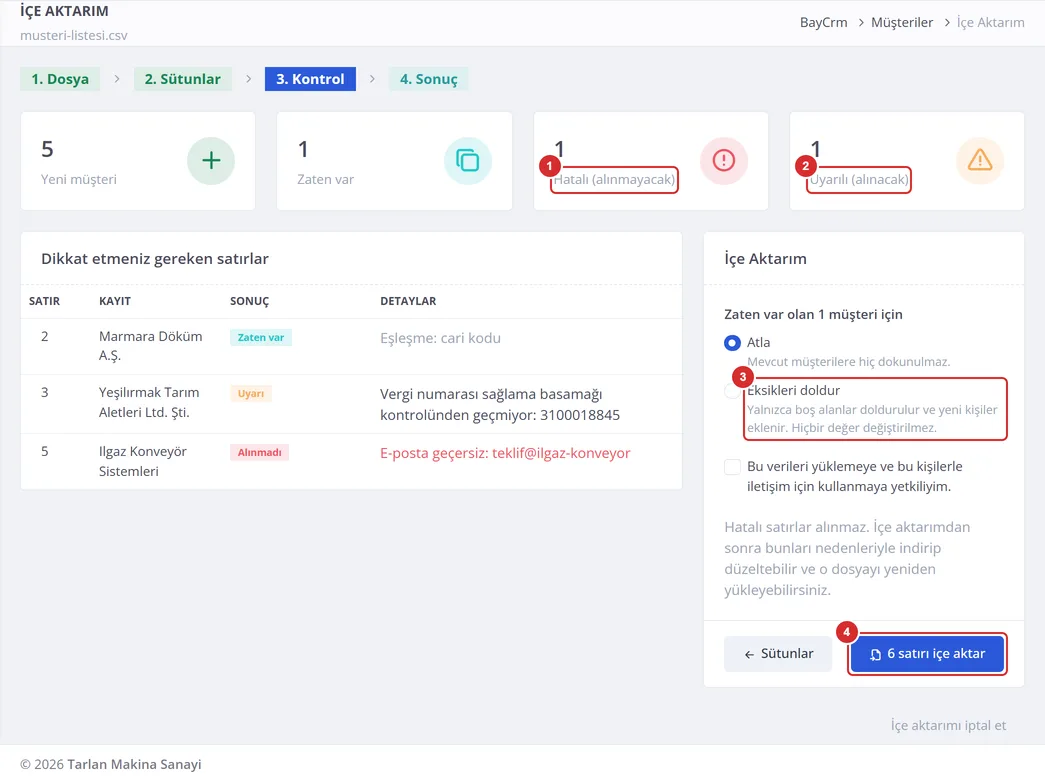Click Yeşilırmak Tarım Aletleri Ltd. Şti. record
Screen dimensions: 1045x784
[149, 403]
